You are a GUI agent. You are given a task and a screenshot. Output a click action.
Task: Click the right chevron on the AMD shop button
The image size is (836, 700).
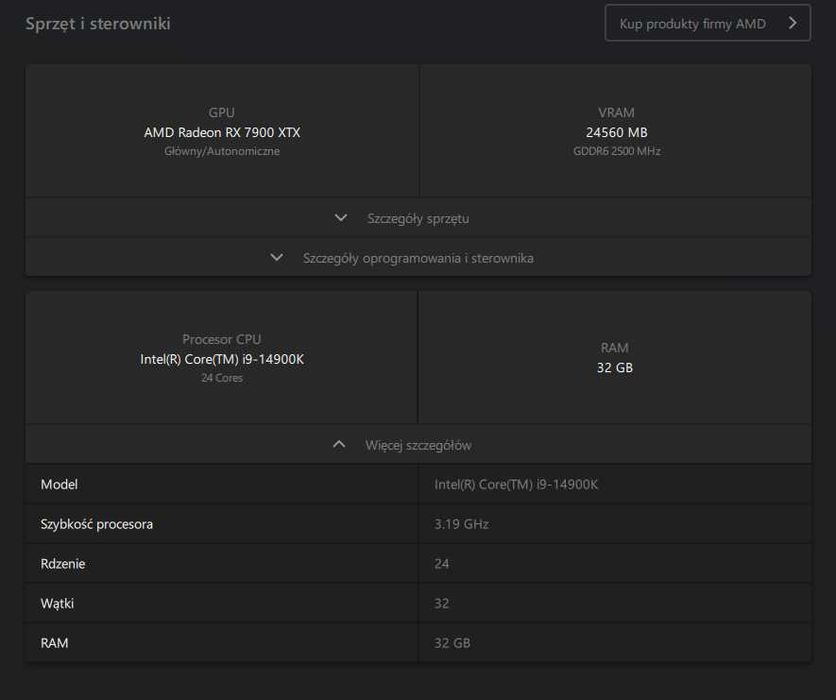792,23
